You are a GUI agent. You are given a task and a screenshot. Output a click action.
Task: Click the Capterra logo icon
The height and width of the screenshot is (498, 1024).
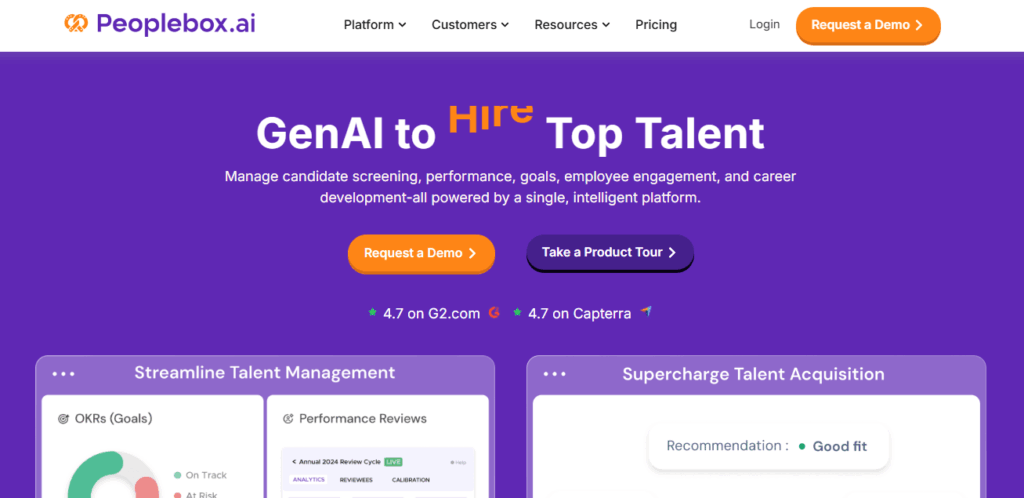click(x=647, y=312)
